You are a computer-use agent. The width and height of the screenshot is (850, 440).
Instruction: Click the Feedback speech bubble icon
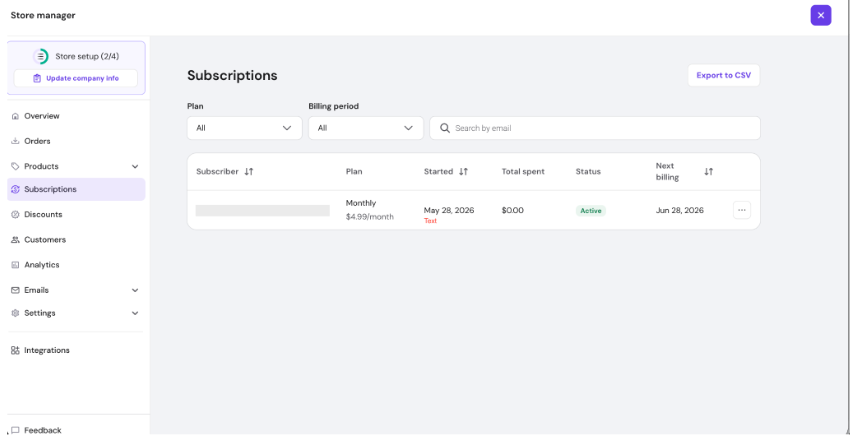pyautogui.click(x=15, y=430)
